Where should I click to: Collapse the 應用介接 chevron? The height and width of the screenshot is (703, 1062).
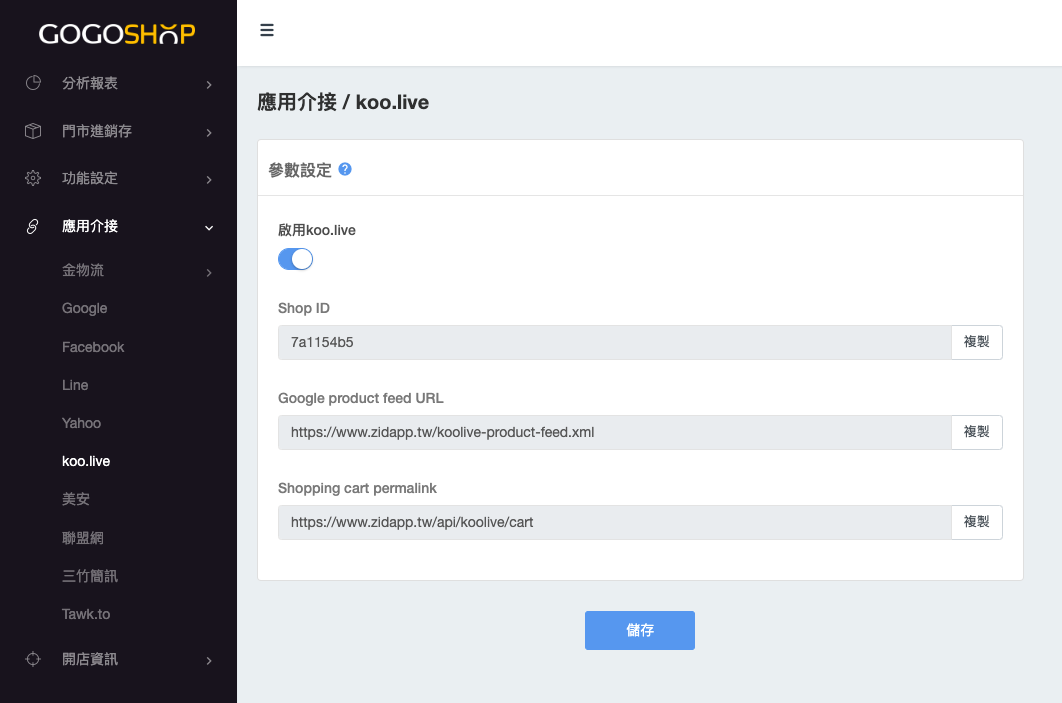tap(209, 228)
